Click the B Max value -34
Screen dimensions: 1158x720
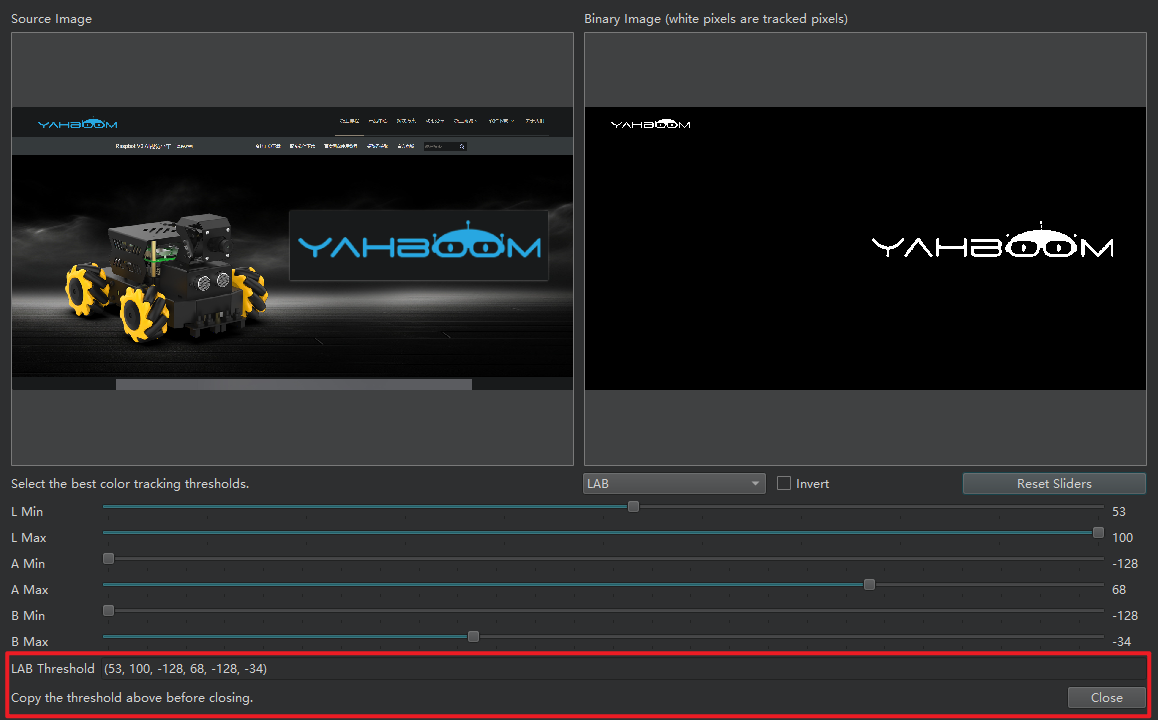pos(1122,642)
